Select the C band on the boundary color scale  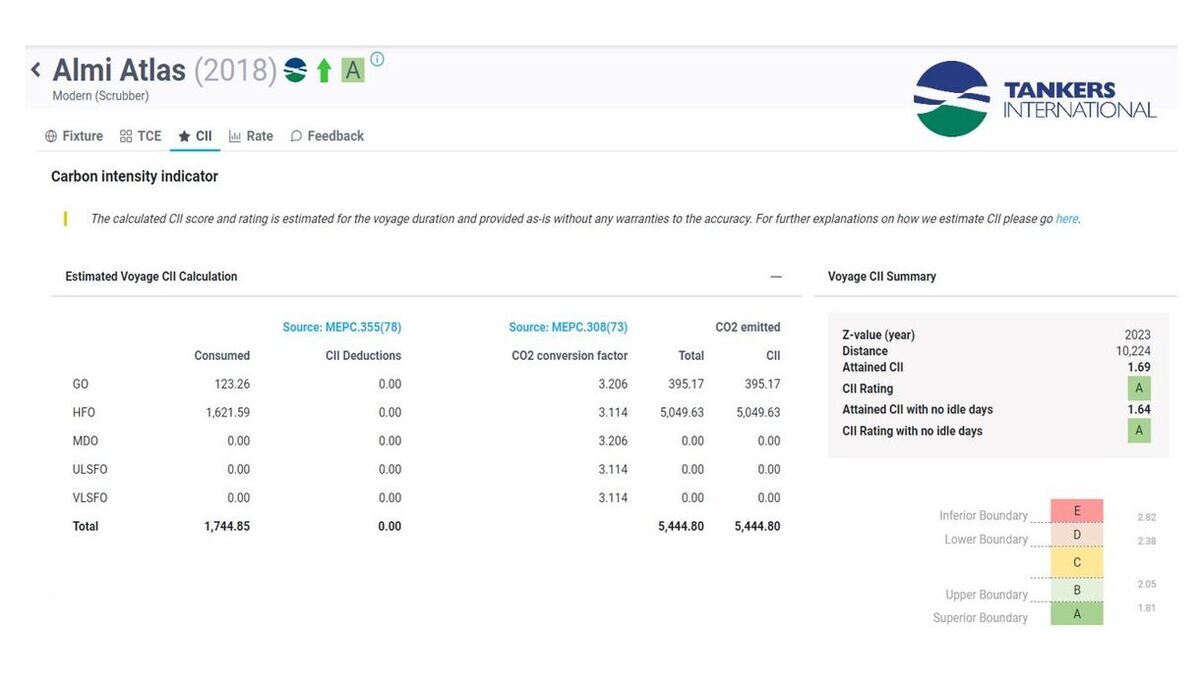point(1075,562)
